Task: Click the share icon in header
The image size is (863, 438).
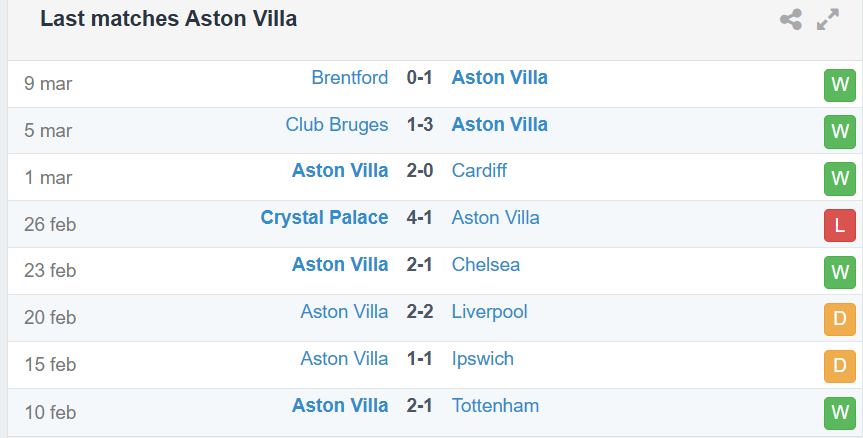Action: click(790, 19)
